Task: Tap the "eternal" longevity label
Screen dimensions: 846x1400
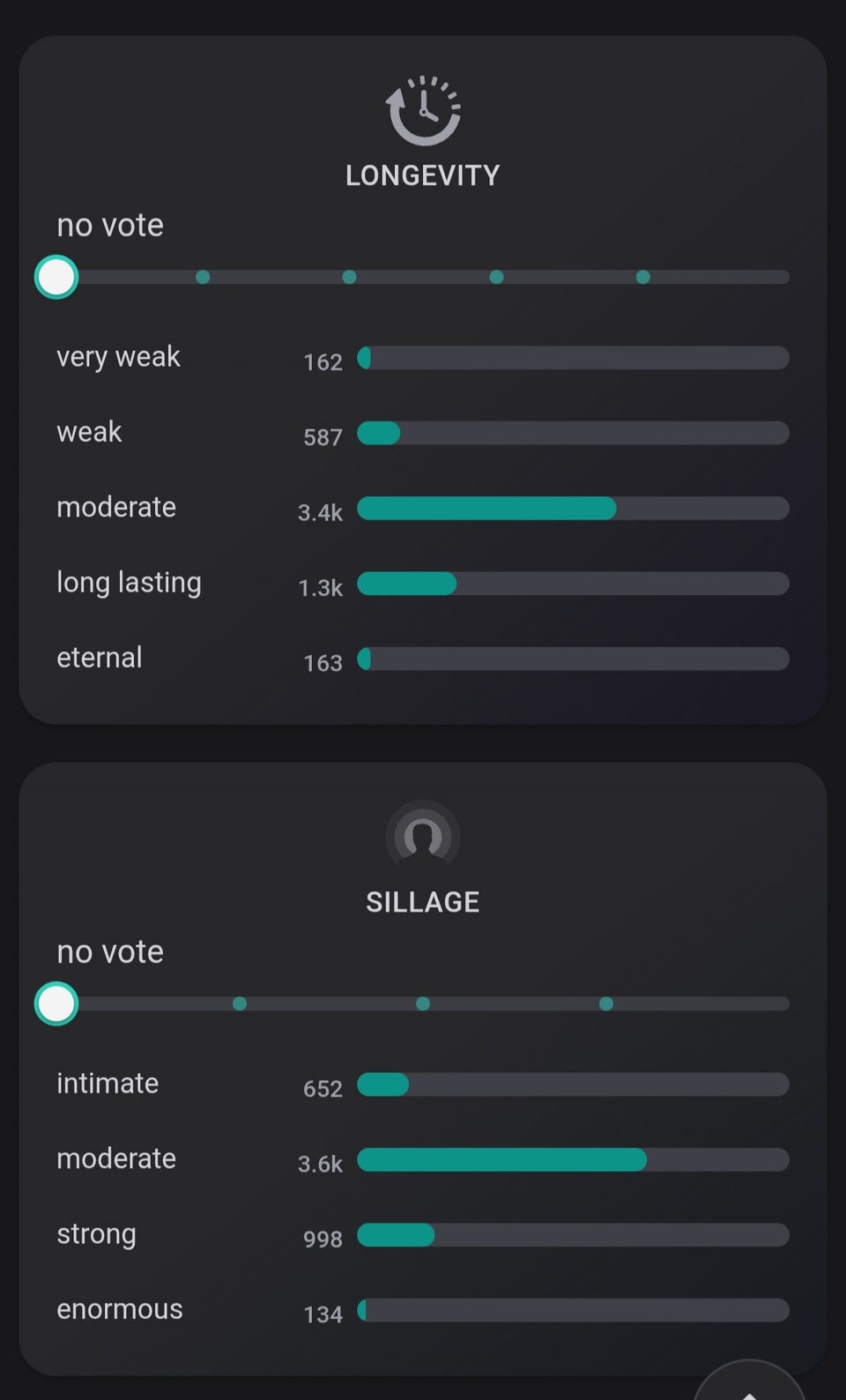Action: [100, 658]
